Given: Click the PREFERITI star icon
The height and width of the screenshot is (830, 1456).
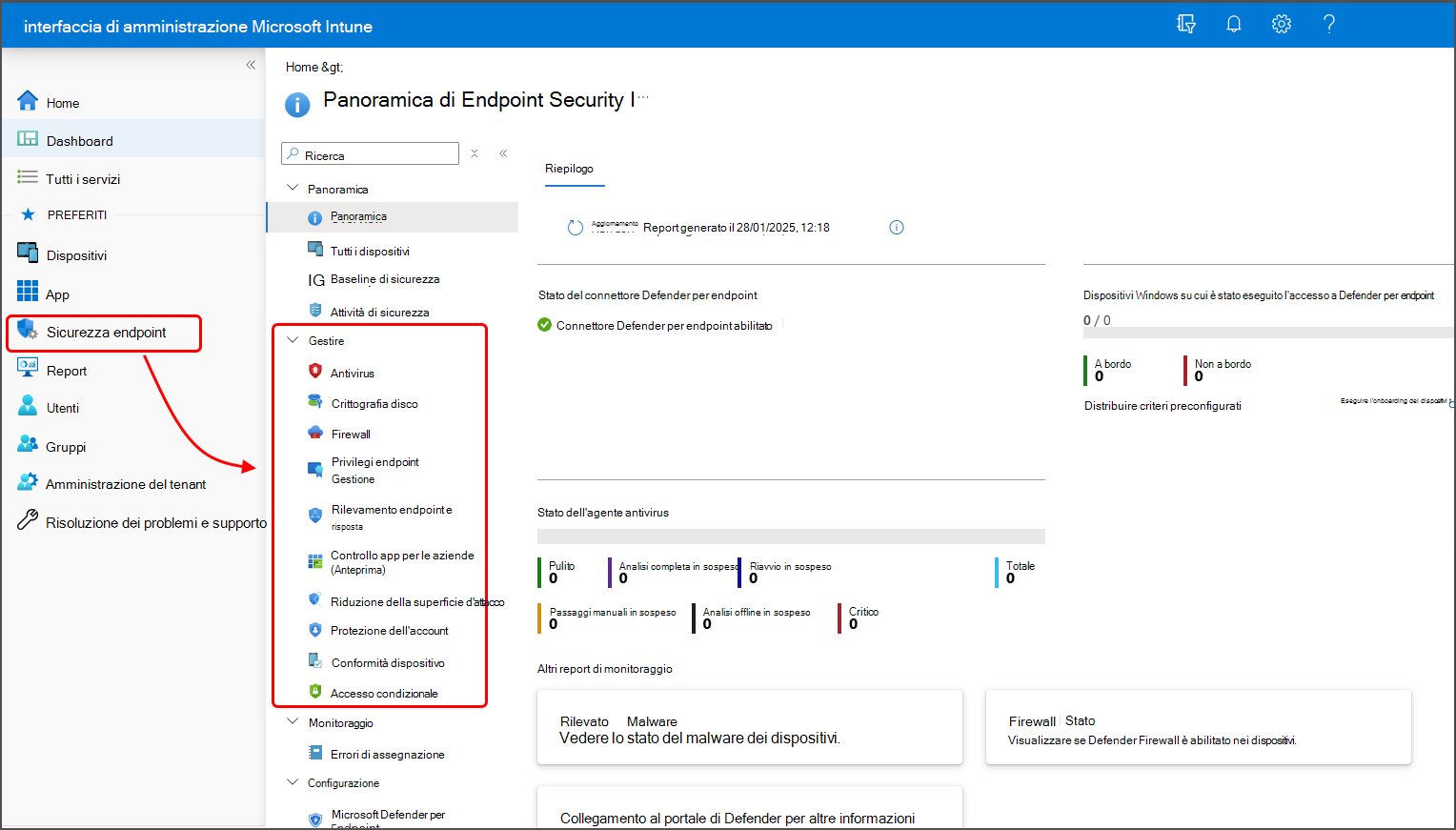Looking at the screenshot, I should coord(28,214).
